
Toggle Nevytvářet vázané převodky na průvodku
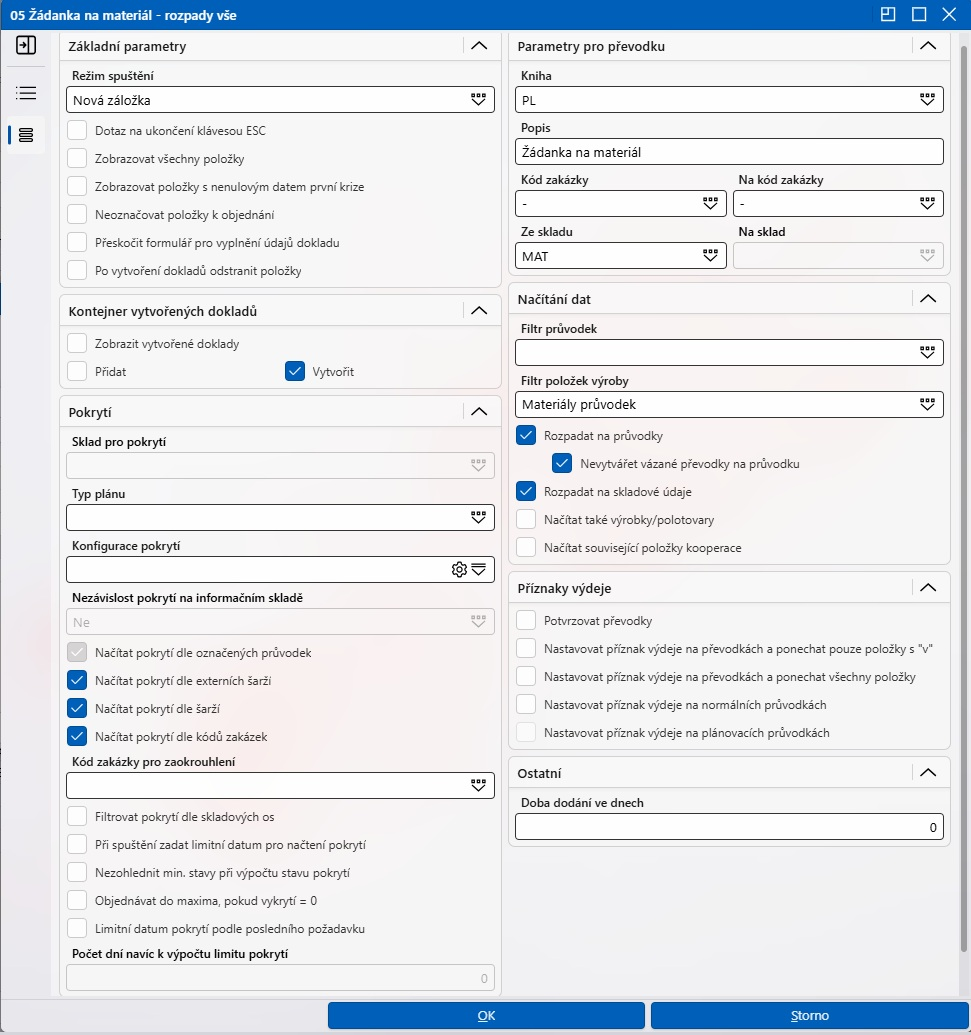point(562,463)
